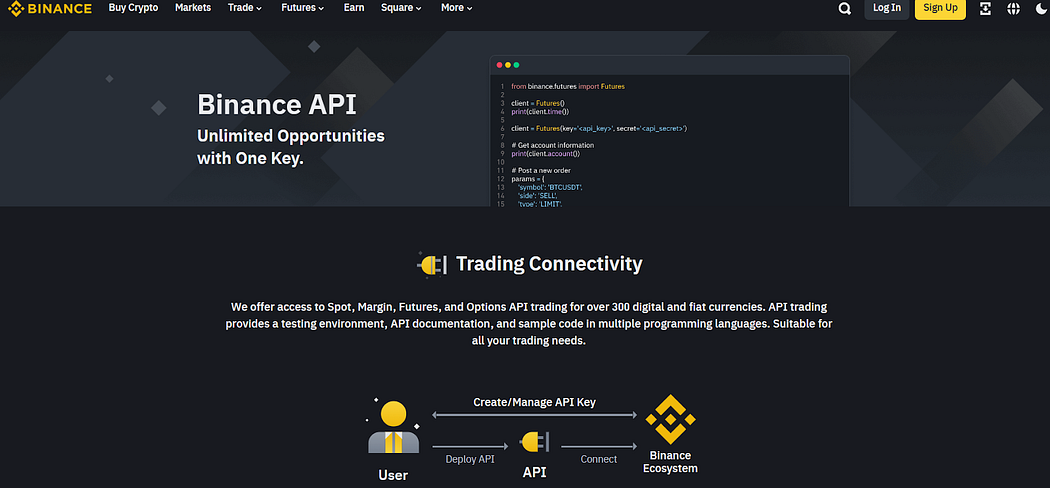Click the plug icon beside Trading Connectivity

click(x=432, y=264)
